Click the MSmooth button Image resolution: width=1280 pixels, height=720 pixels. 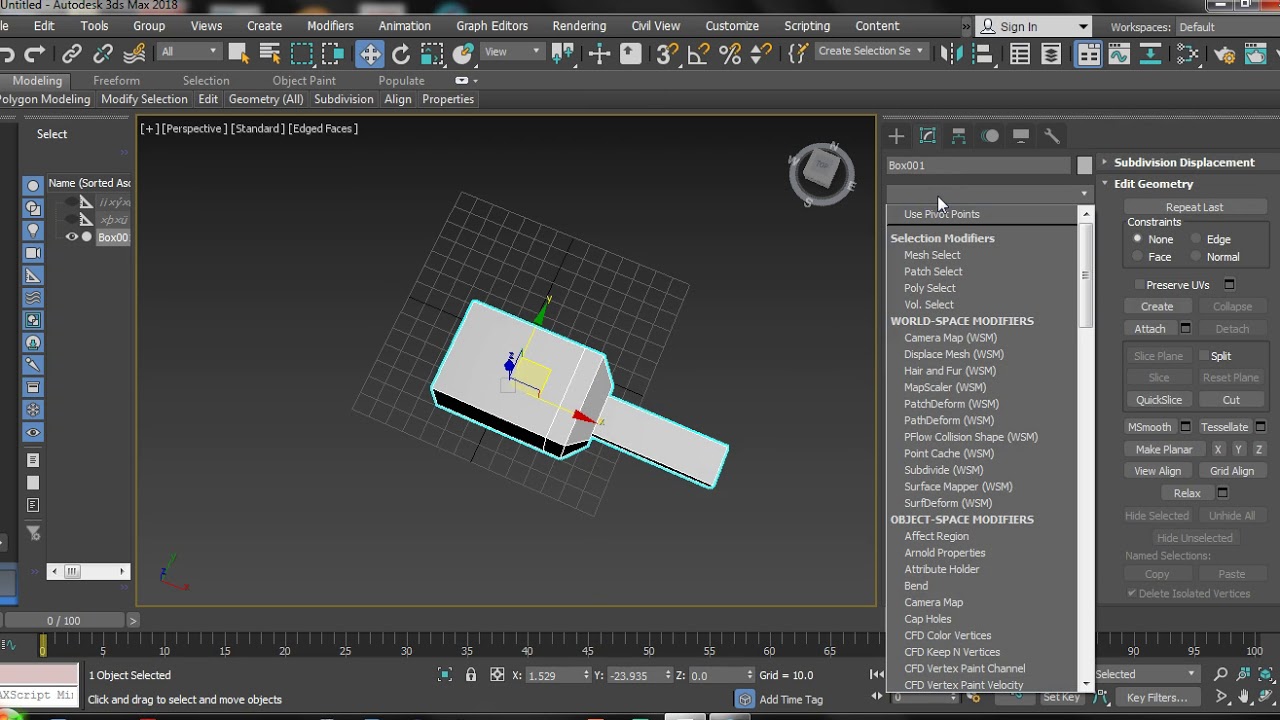pos(1150,427)
